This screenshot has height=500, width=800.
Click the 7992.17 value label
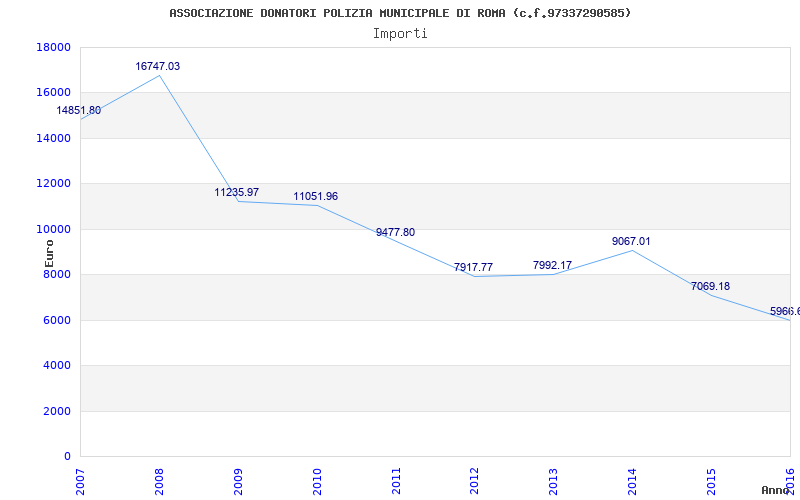(x=553, y=265)
